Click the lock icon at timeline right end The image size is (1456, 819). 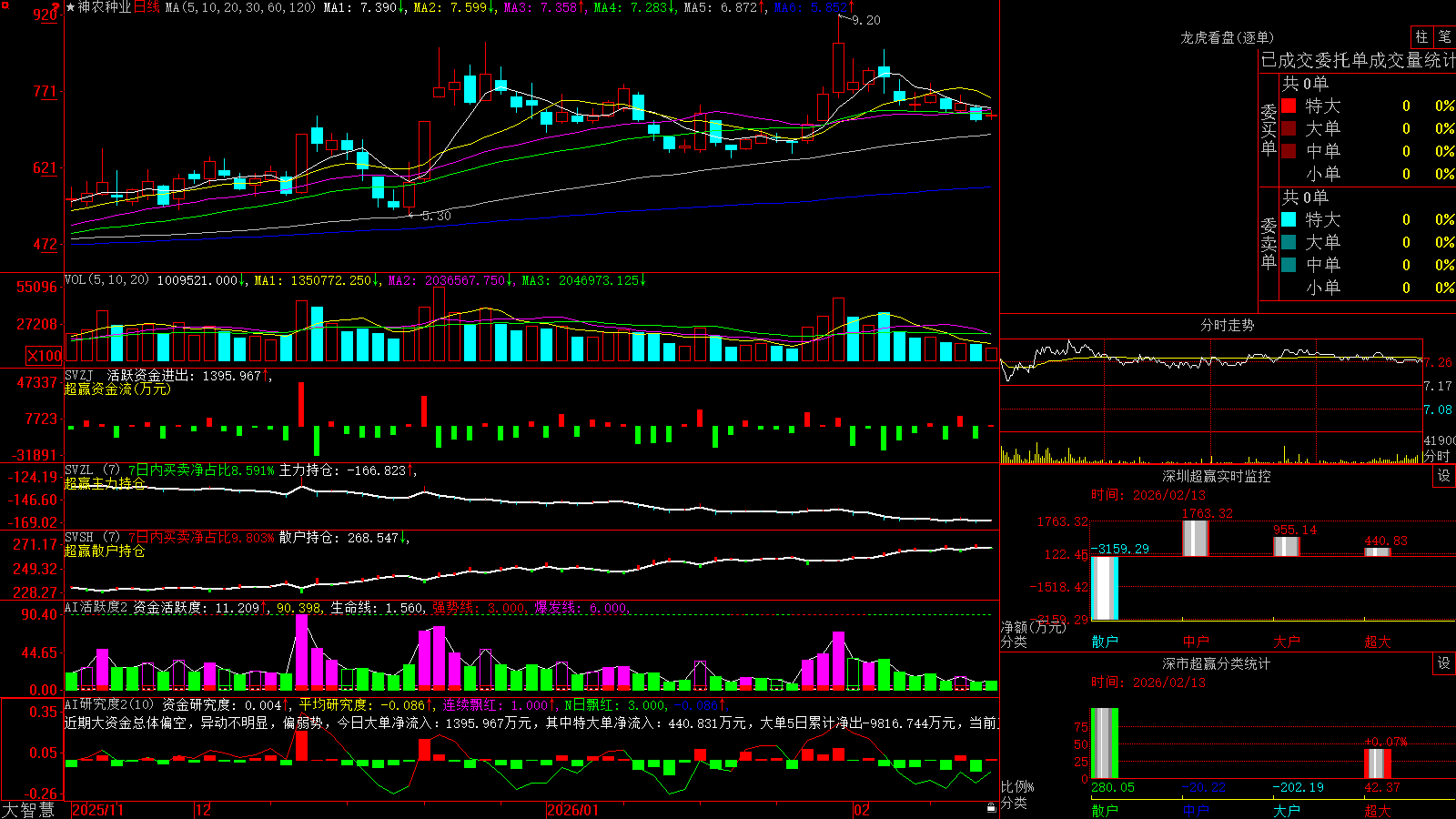991,808
